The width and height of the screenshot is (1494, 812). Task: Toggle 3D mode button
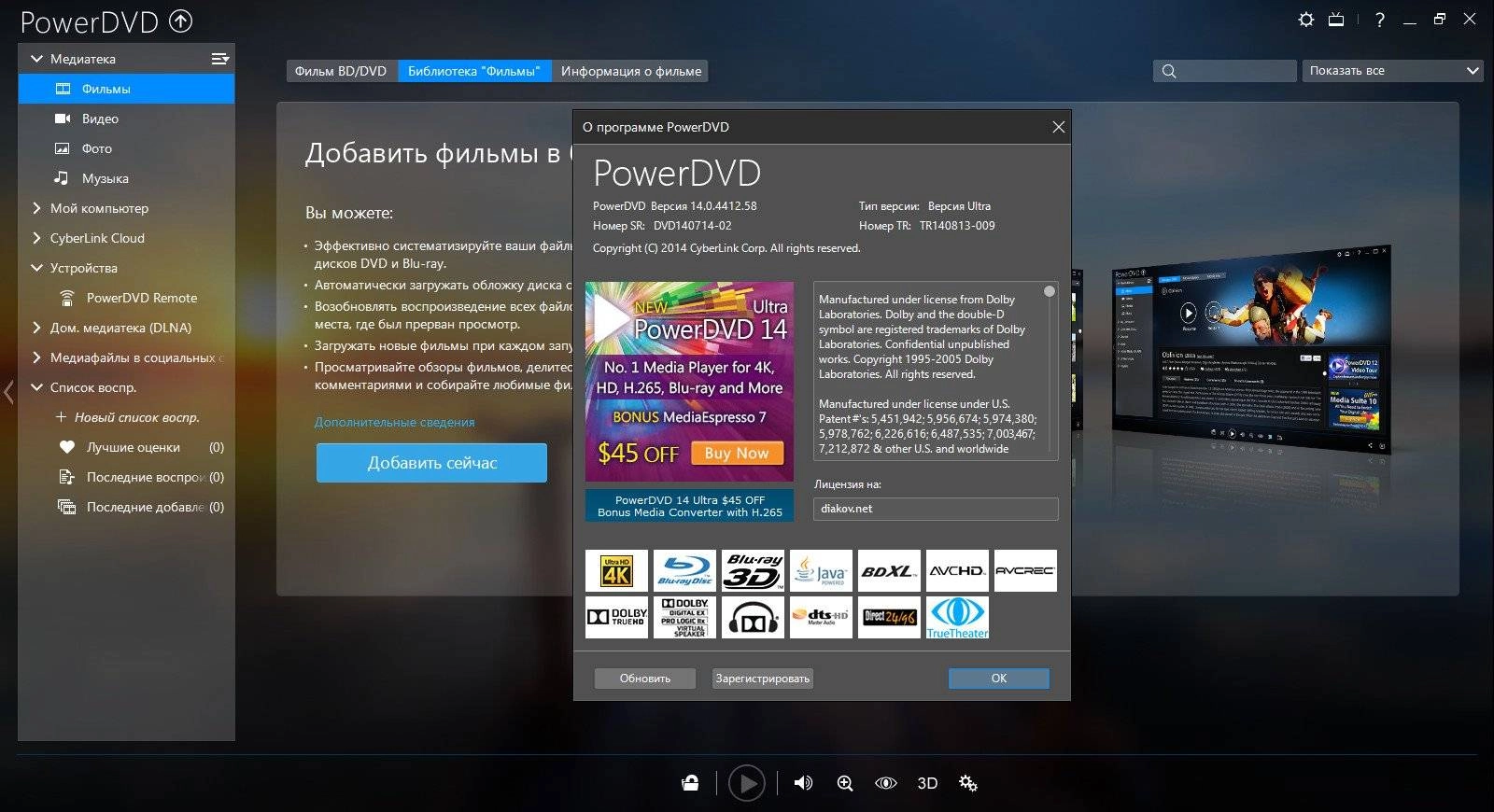point(927,783)
